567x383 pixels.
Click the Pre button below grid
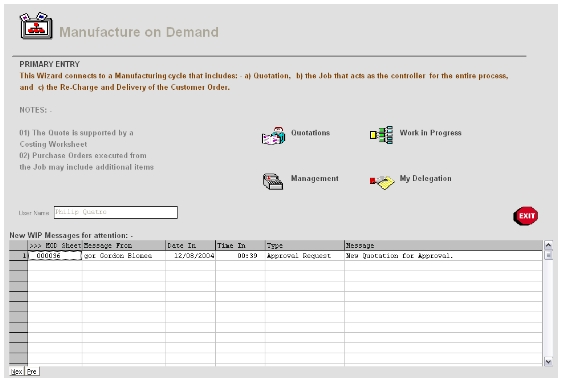pos(32,371)
